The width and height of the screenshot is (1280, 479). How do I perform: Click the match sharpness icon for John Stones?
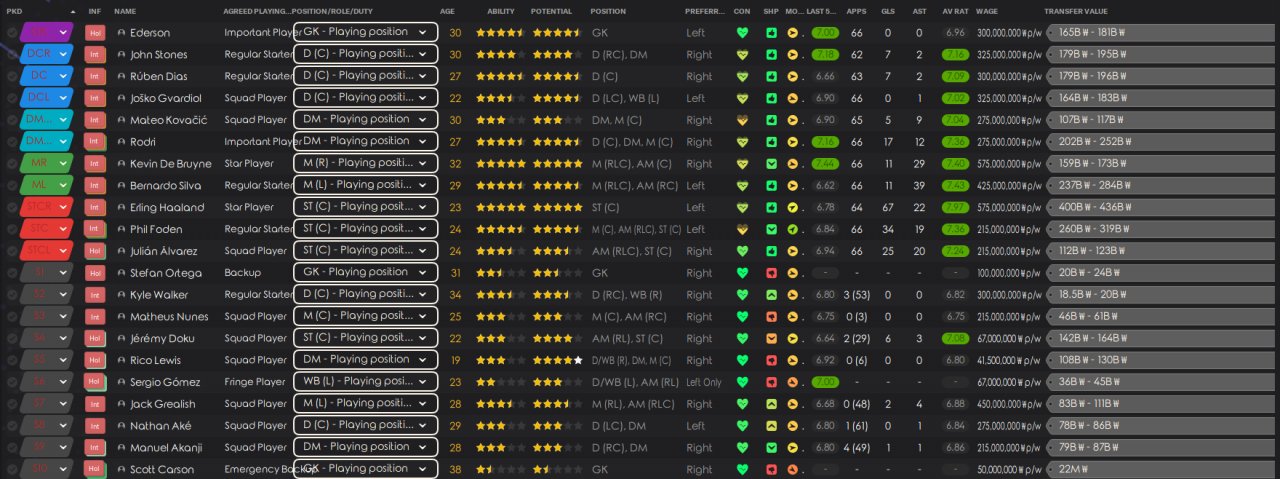click(771, 55)
